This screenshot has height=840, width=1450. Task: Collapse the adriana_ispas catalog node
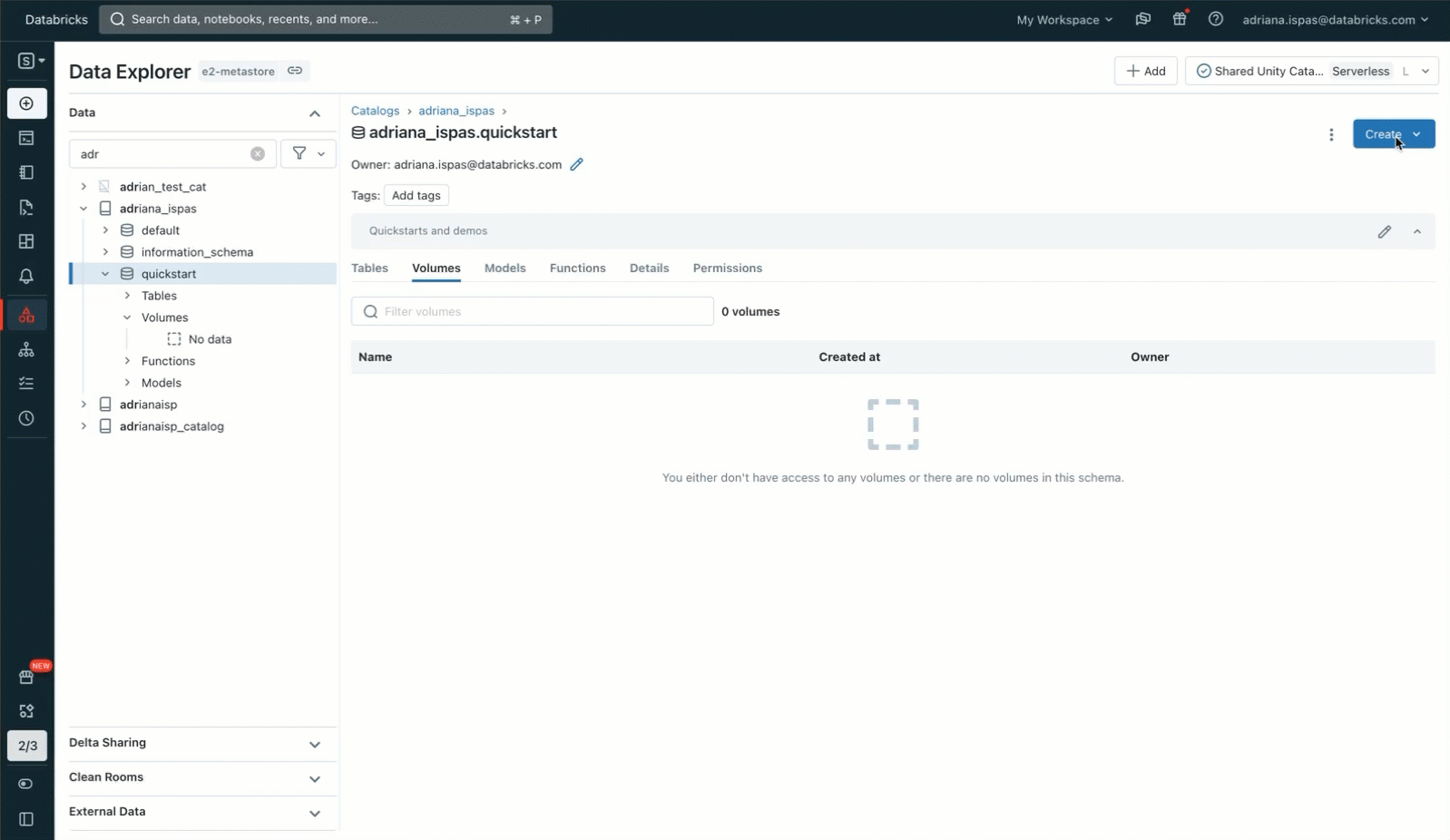[83, 209]
